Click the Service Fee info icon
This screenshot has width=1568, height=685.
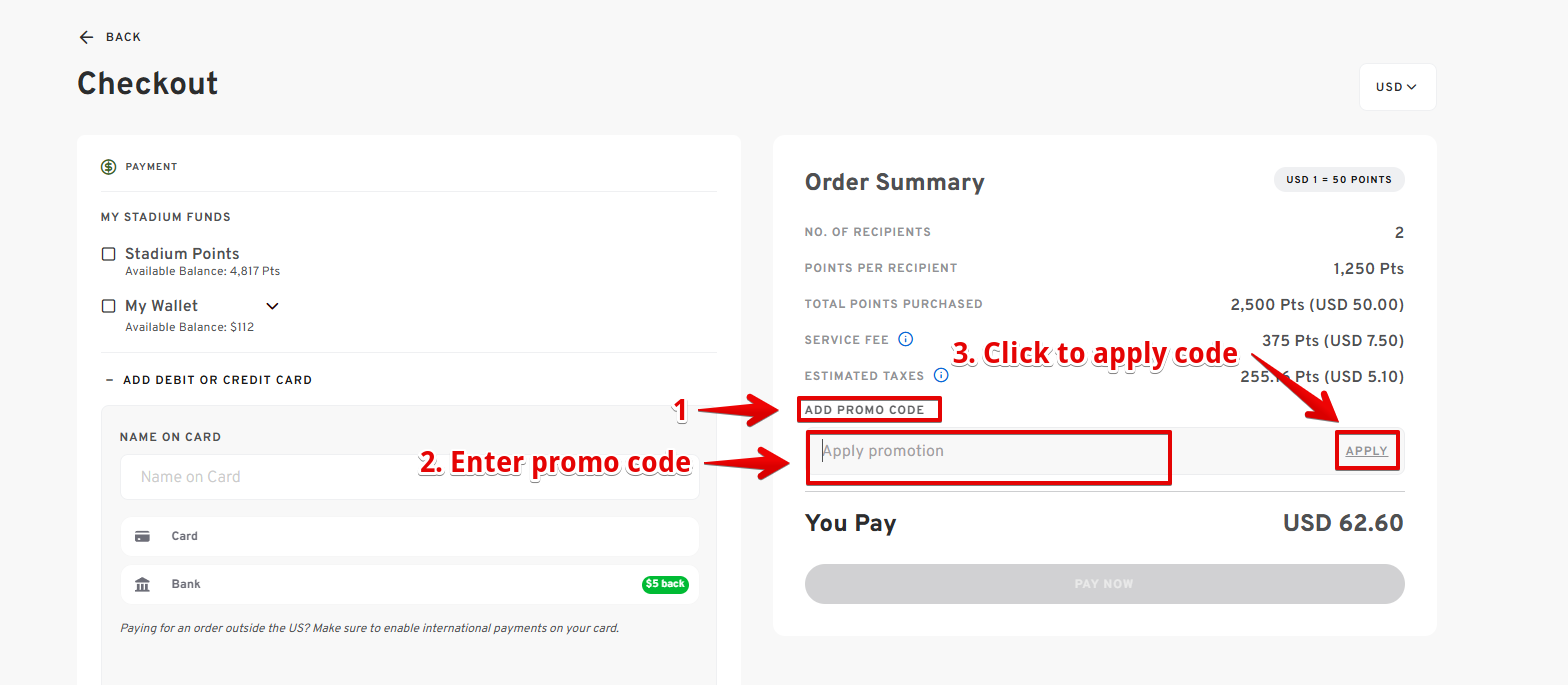click(906, 340)
